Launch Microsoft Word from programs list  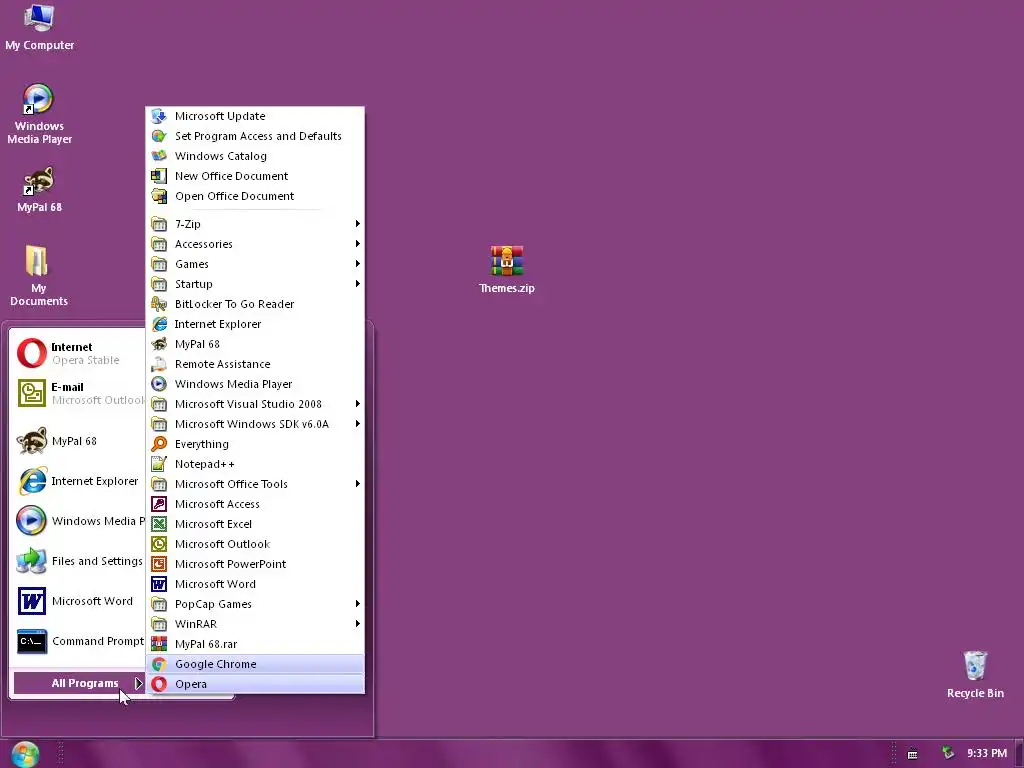coord(255,584)
